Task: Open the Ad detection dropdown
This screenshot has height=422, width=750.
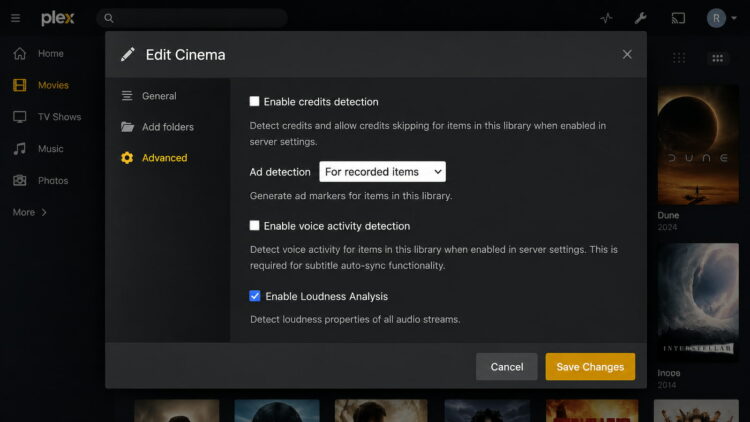Action: (382, 171)
